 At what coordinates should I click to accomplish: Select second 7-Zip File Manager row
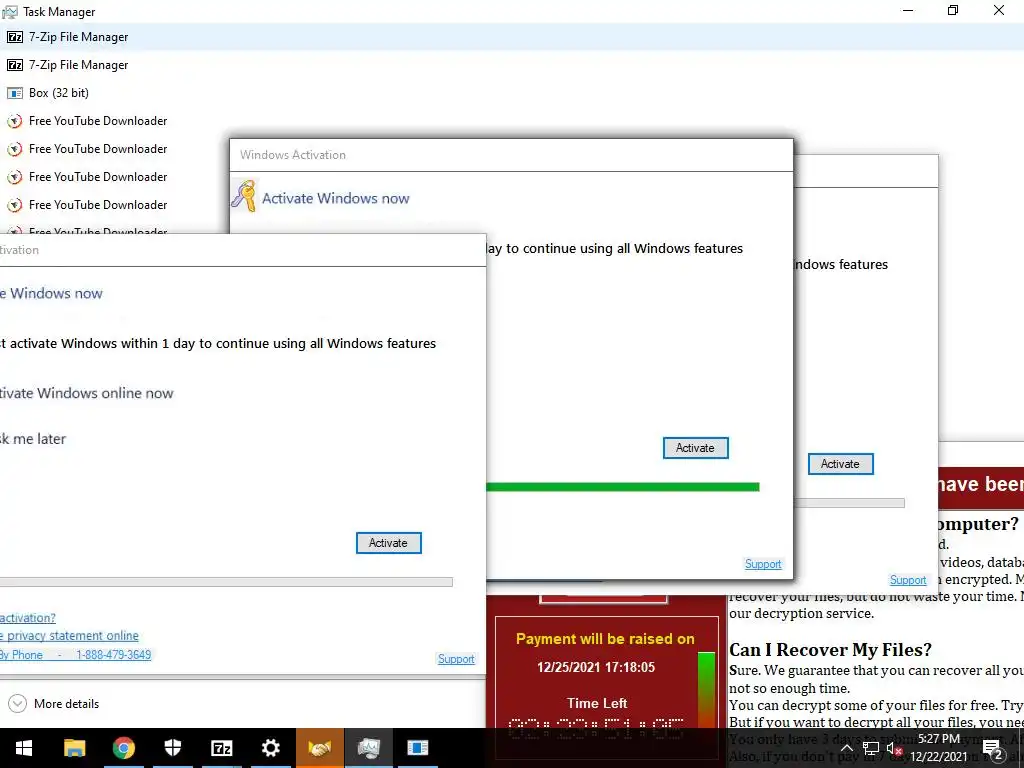tap(512, 65)
